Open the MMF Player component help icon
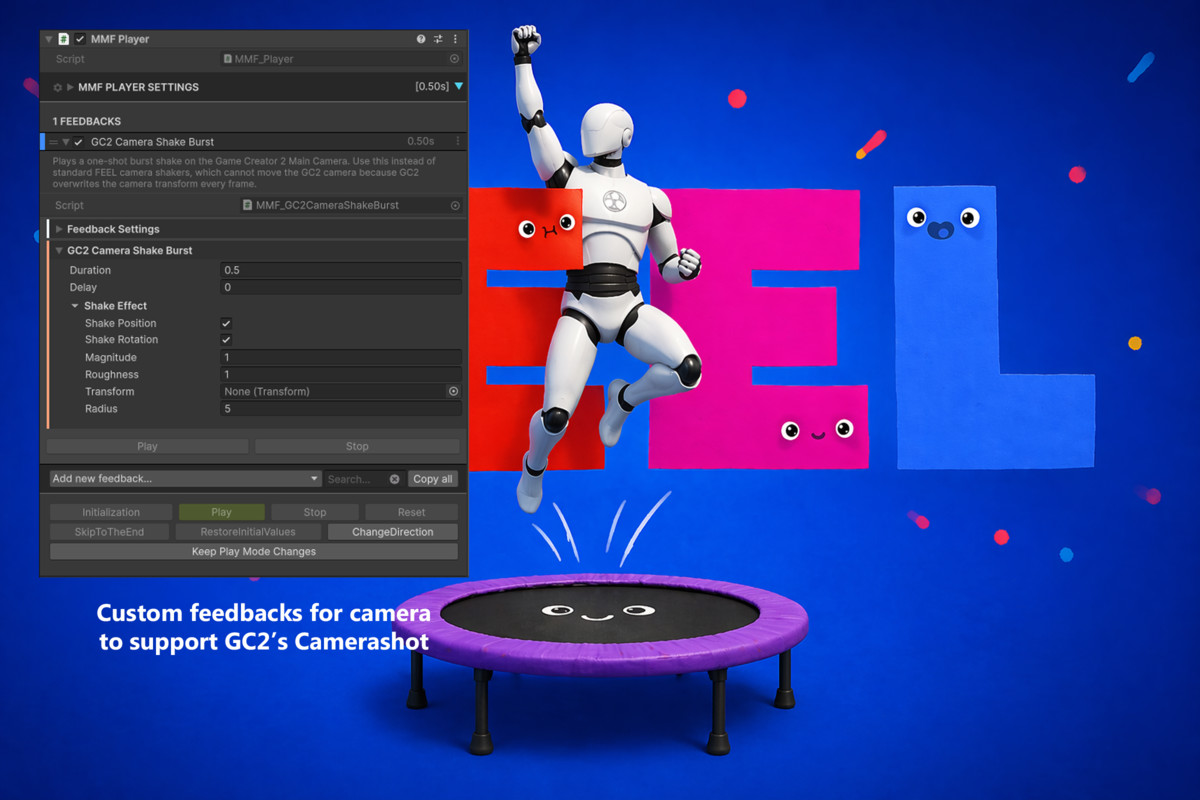 click(421, 39)
